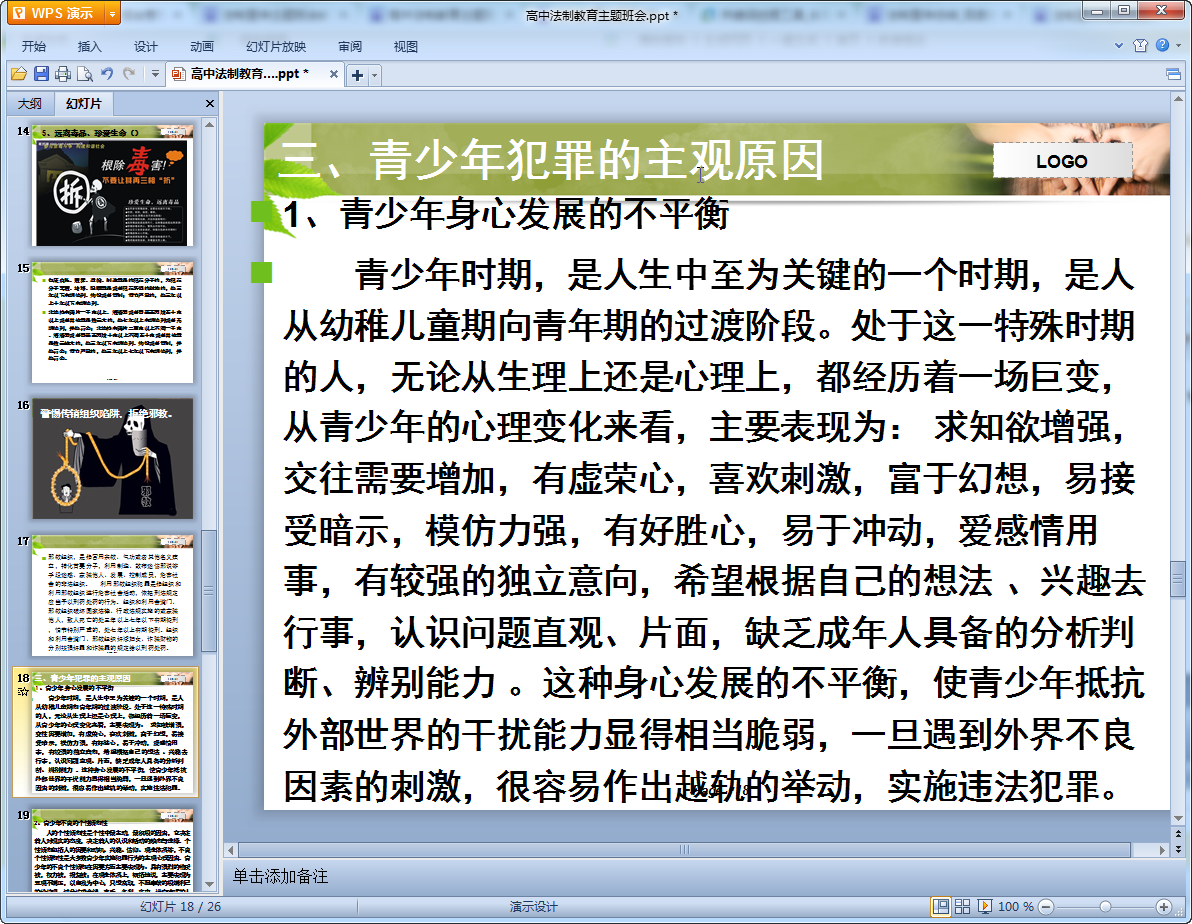Open help with the question mark icon

point(1162,45)
